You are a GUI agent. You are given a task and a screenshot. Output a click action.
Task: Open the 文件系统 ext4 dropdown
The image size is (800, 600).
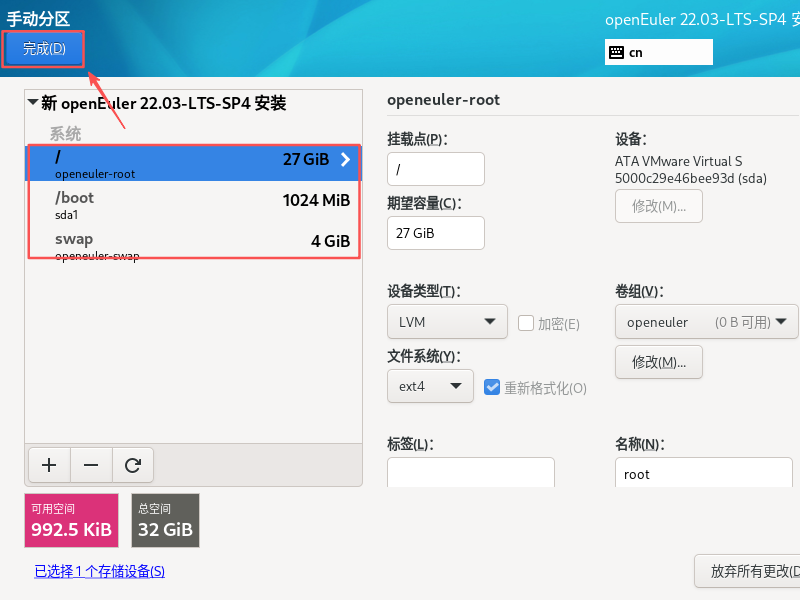pos(430,386)
